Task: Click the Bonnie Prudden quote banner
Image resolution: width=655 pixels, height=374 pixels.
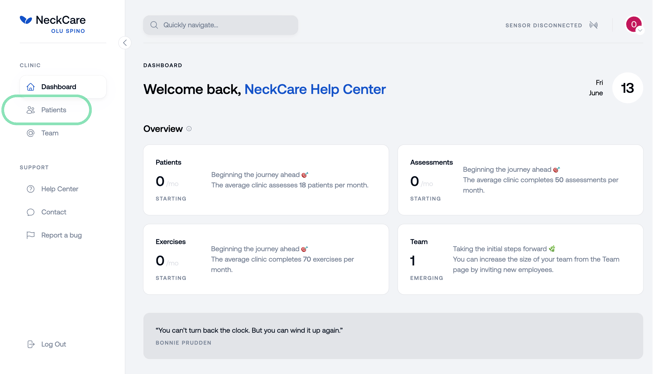Action: pyautogui.click(x=393, y=336)
